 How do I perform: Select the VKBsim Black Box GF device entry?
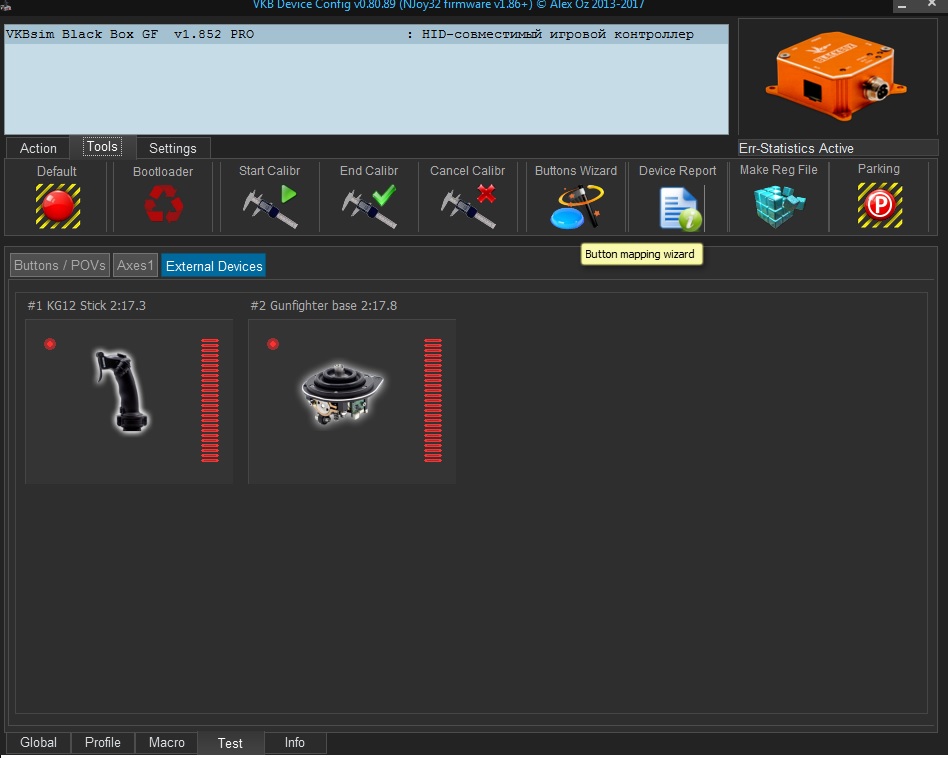pos(366,34)
